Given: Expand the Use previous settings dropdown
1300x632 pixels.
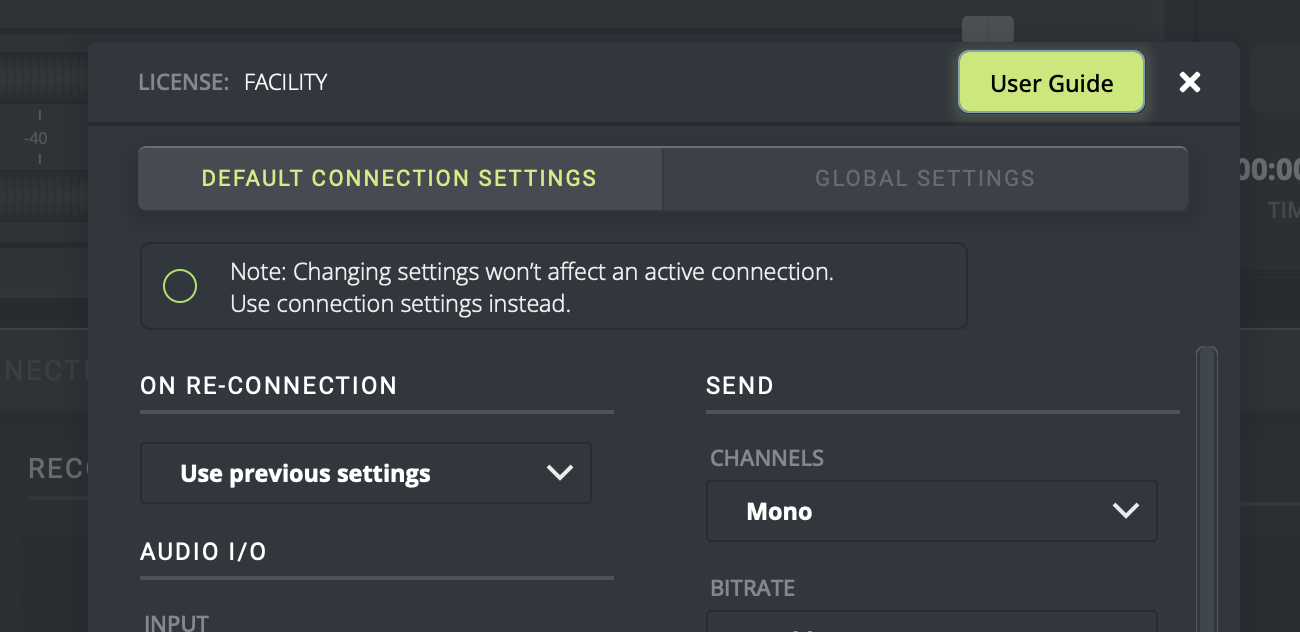Looking at the screenshot, I should click(x=366, y=473).
